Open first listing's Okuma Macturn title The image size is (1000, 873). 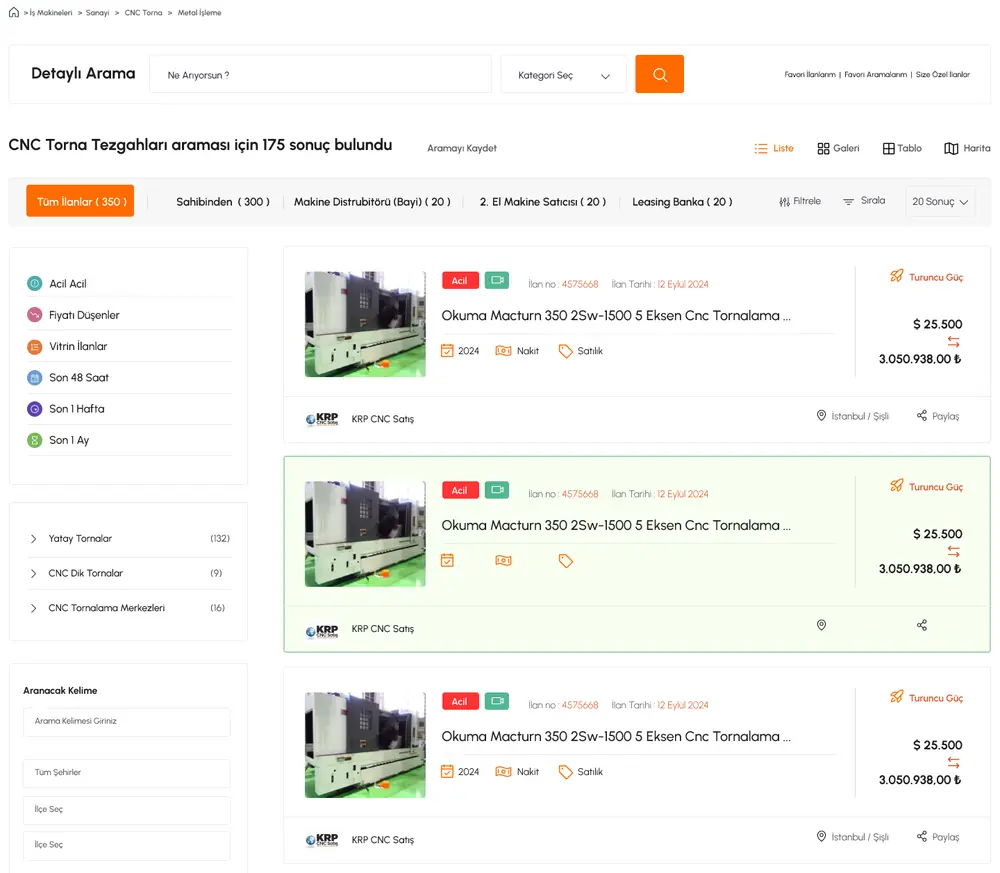[x=616, y=316]
